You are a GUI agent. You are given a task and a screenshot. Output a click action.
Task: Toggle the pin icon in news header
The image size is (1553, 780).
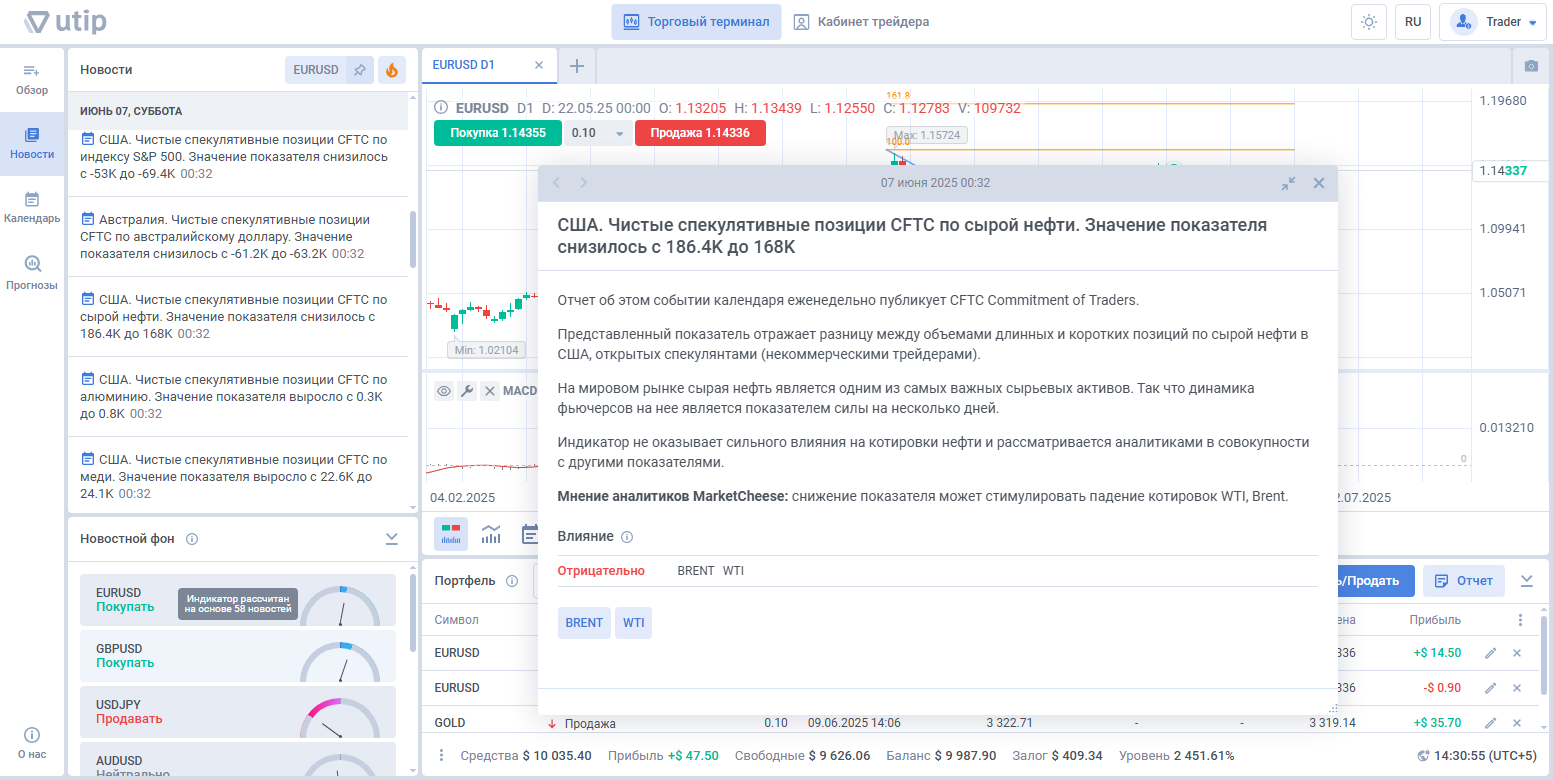click(360, 70)
